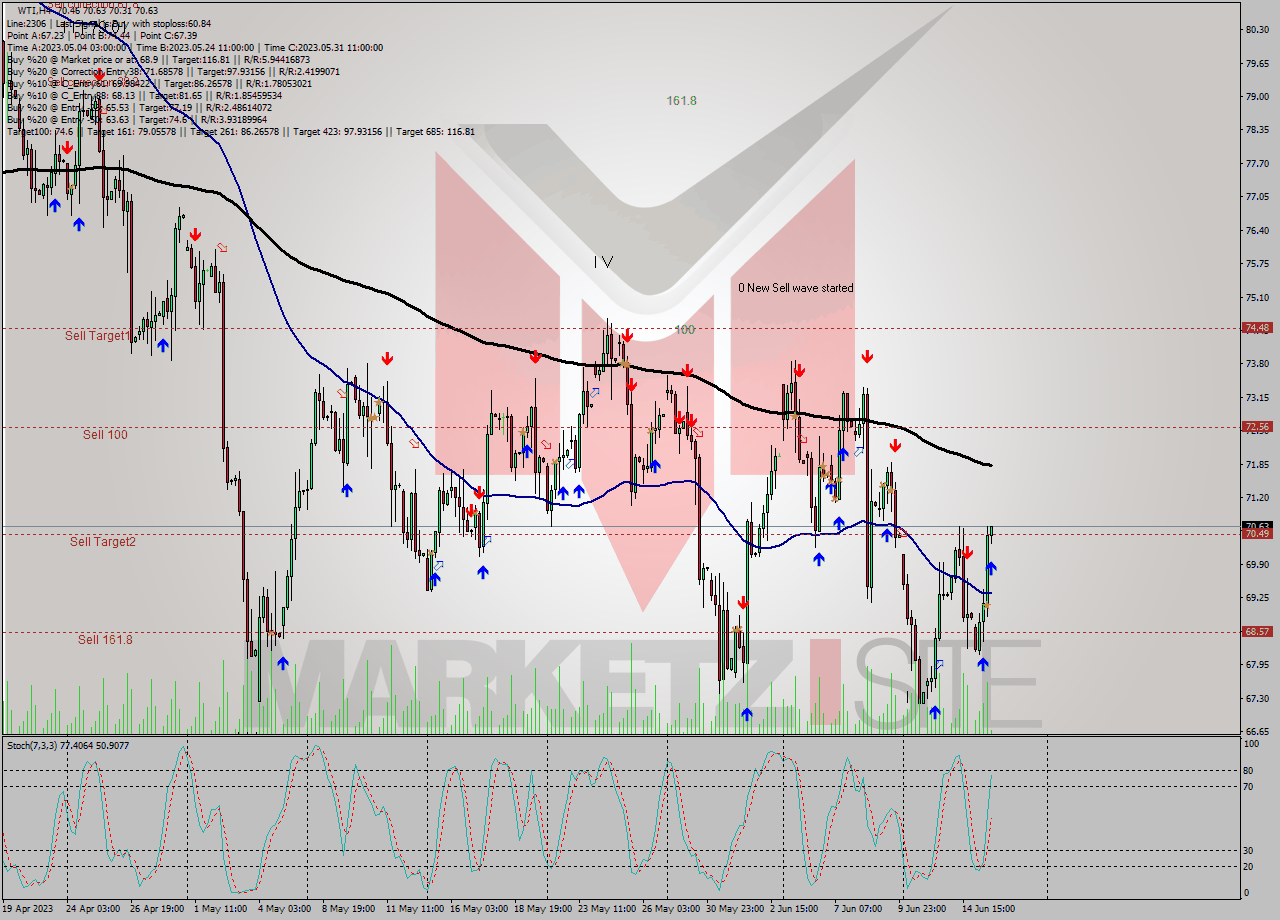Screen dimensions: 1280x920
Task: Click the green 161.8 Fibonacci label
Action: pos(682,101)
